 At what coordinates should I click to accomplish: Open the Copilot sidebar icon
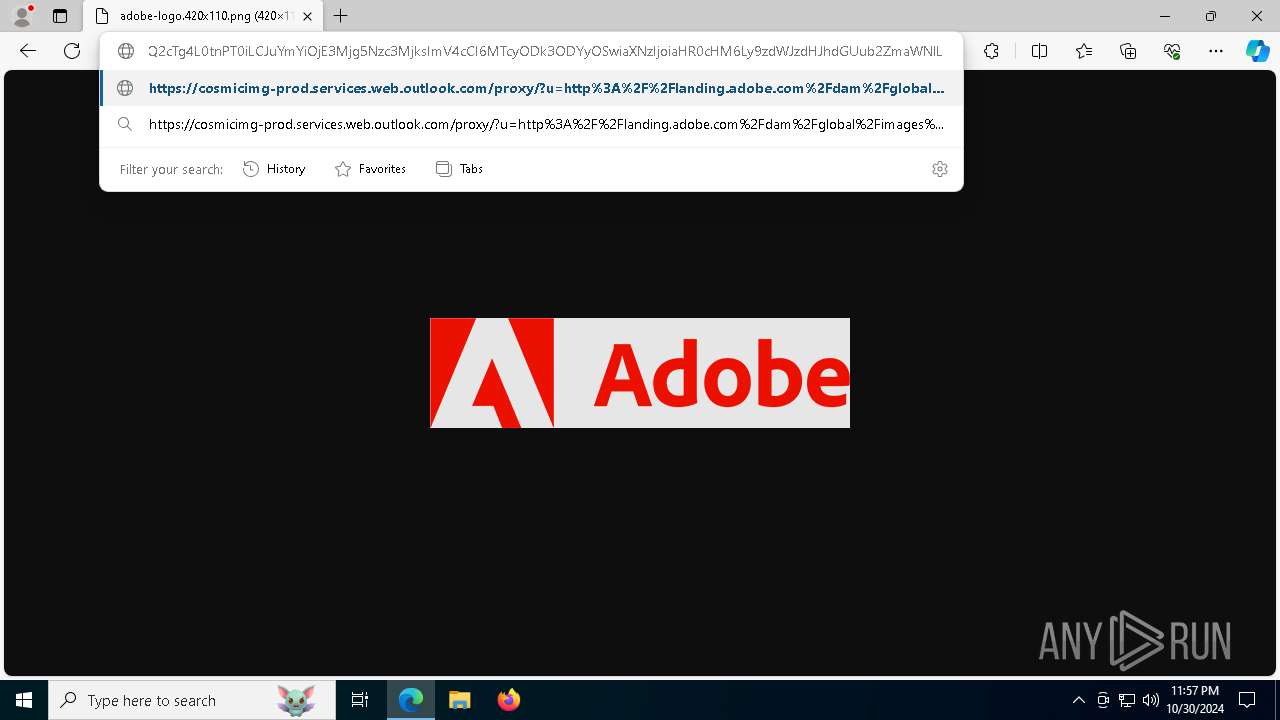click(x=1257, y=51)
